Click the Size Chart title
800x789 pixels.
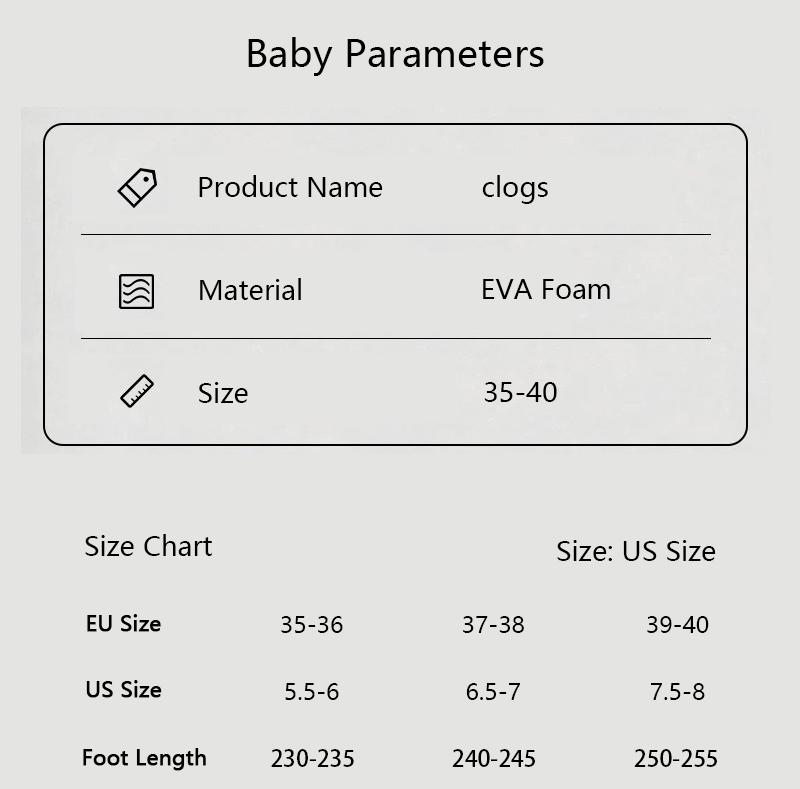click(x=148, y=547)
